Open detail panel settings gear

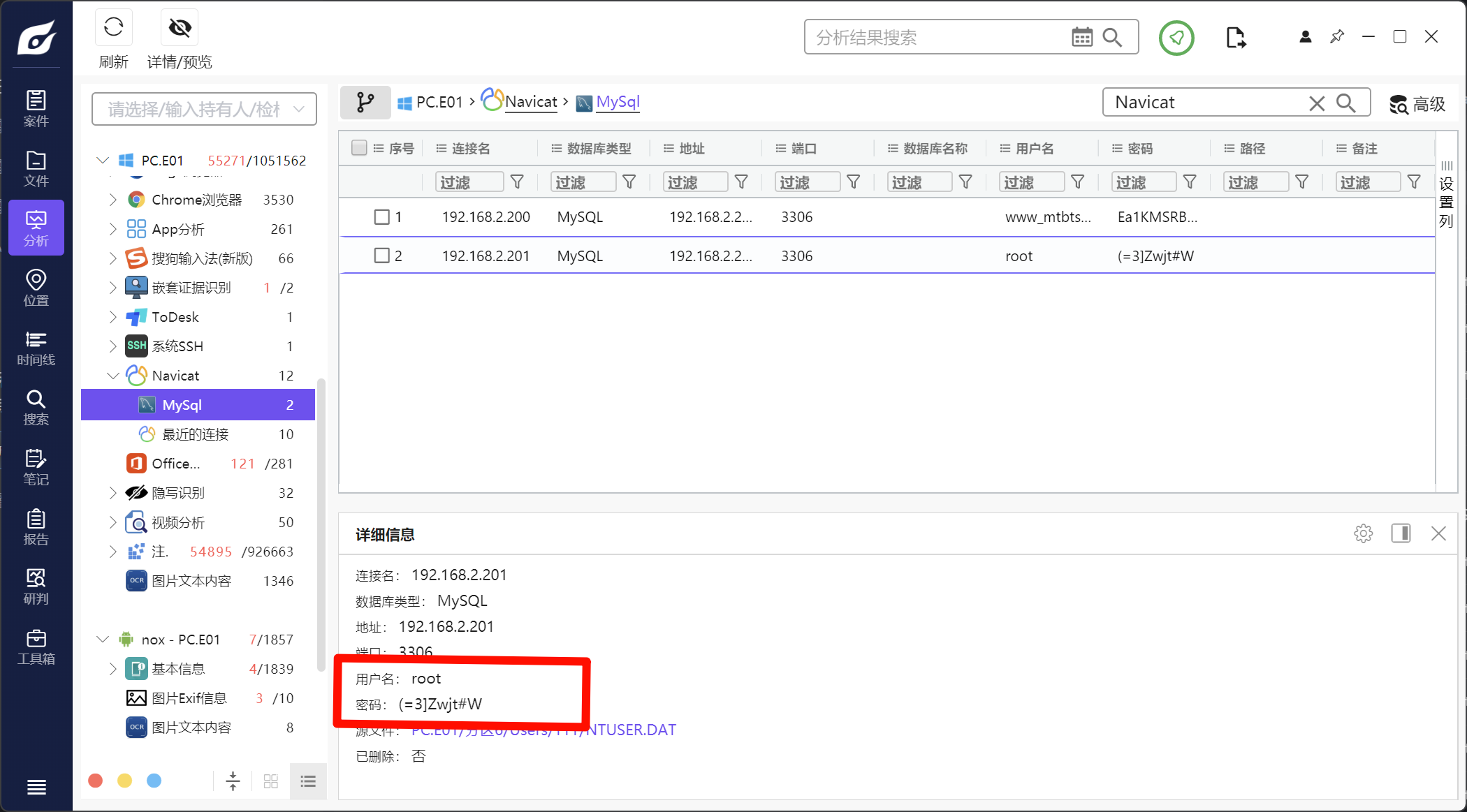(1363, 534)
